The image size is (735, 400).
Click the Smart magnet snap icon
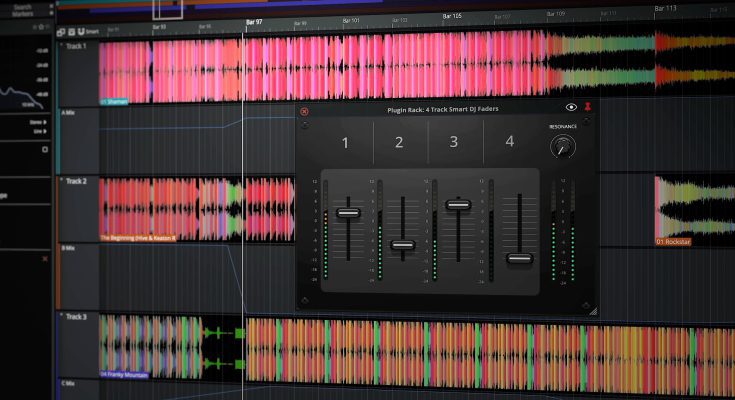(80, 32)
